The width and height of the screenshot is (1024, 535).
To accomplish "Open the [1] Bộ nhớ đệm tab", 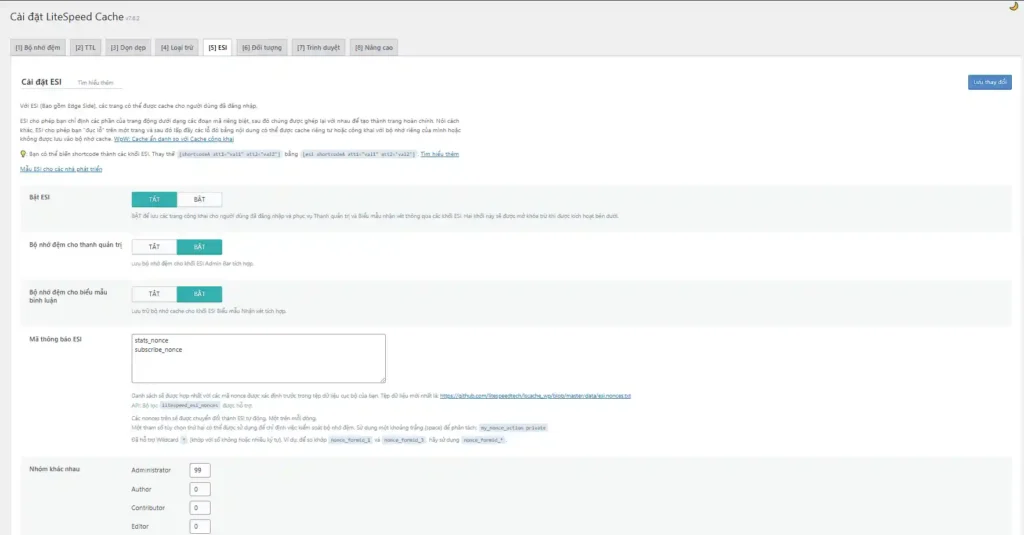I will [x=38, y=48].
